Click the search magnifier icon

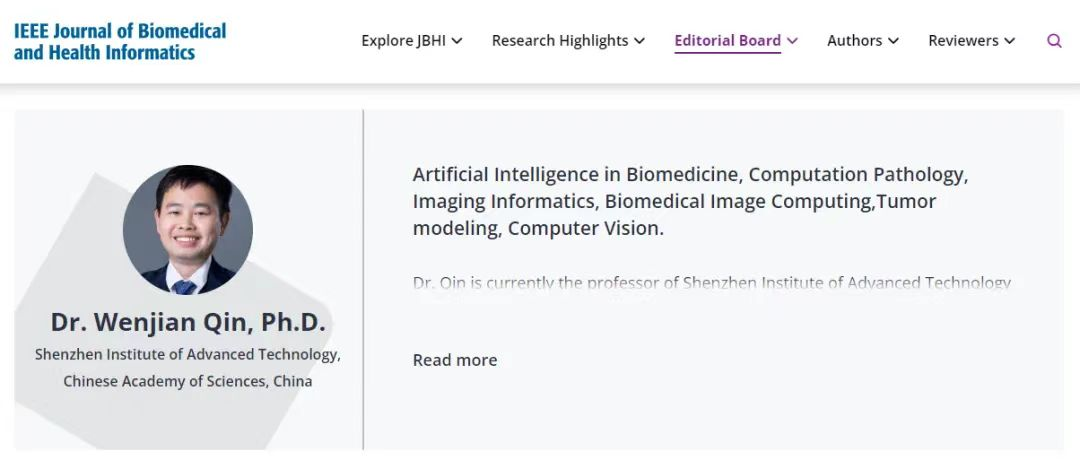[1054, 41]
